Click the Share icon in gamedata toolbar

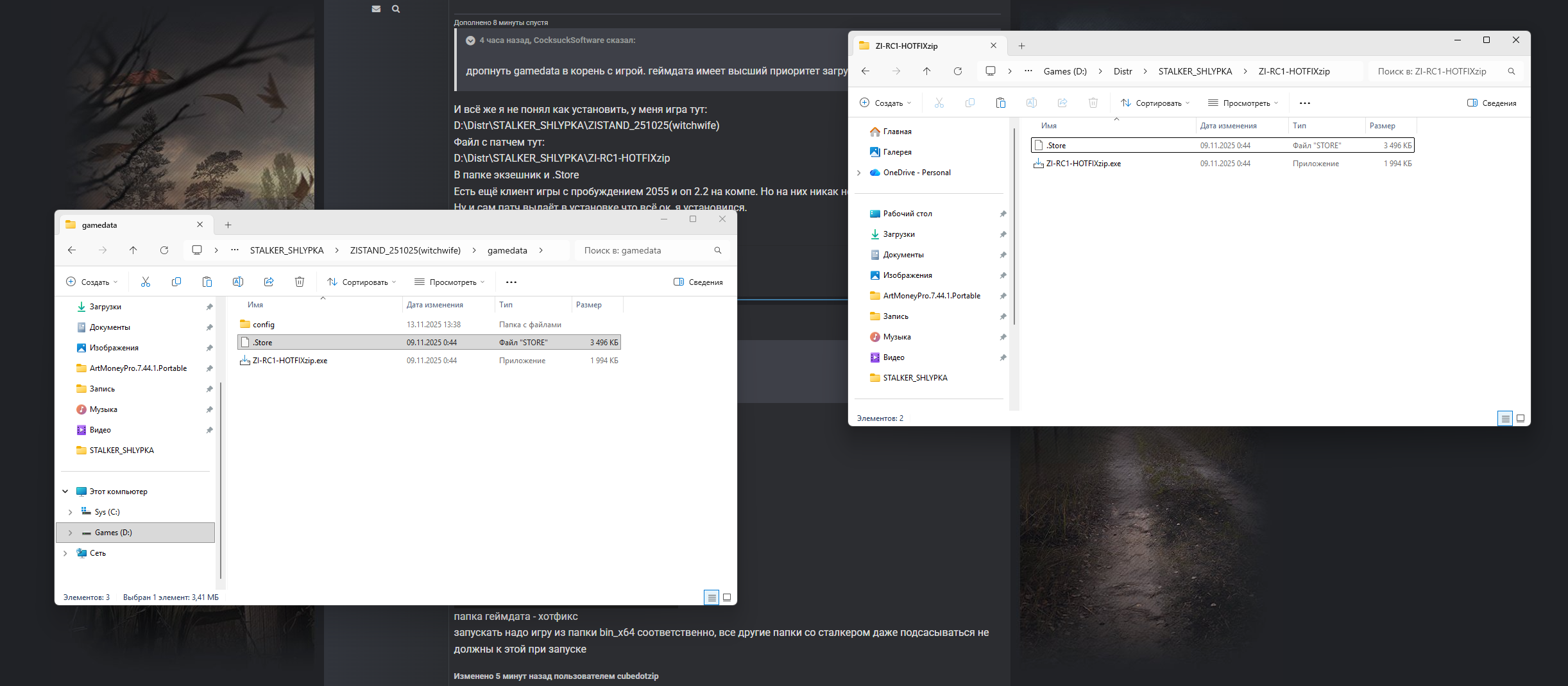tap(269, 282)
